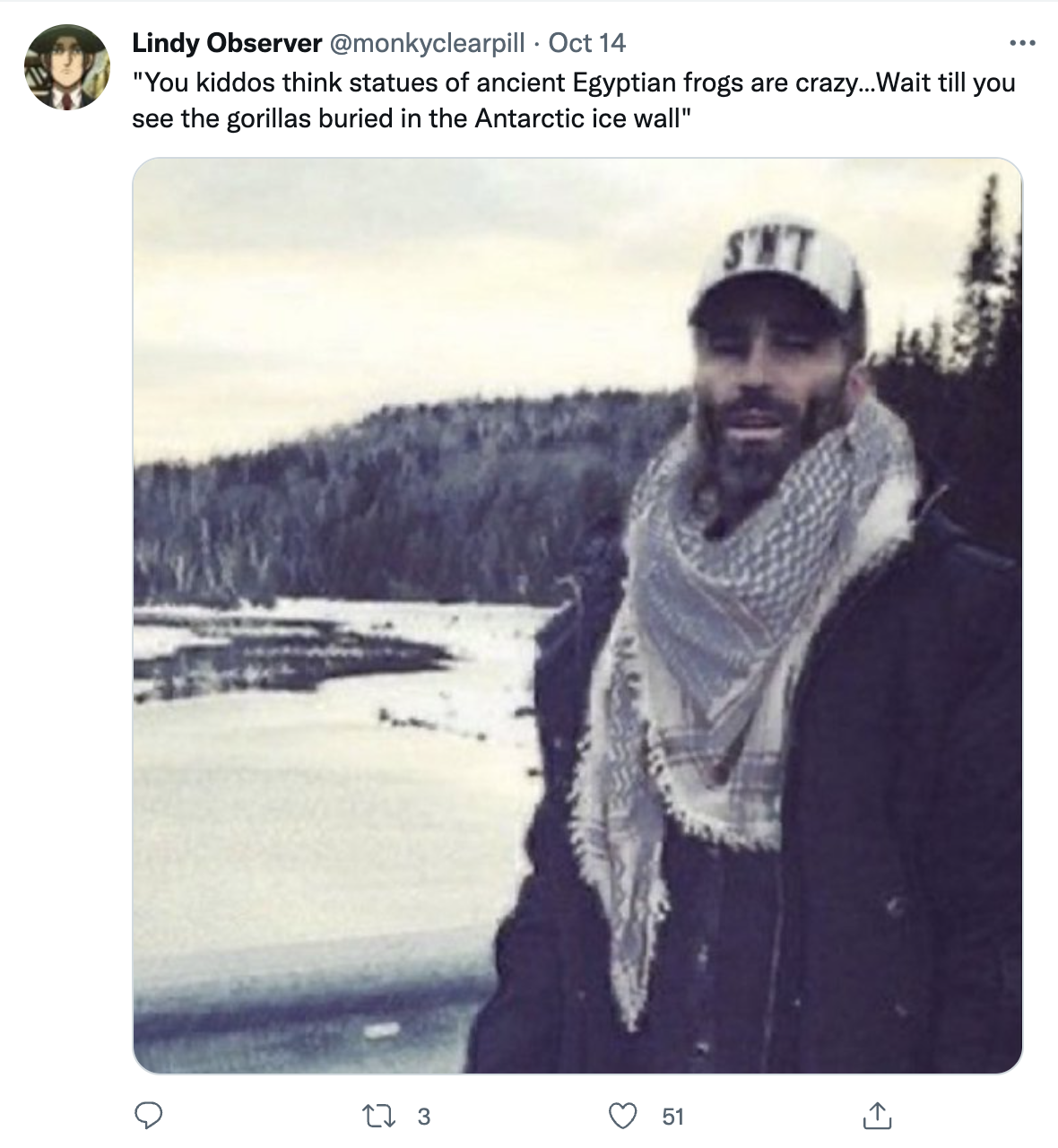
Task: Open the share tweet icon
Action: (877, 1115)
